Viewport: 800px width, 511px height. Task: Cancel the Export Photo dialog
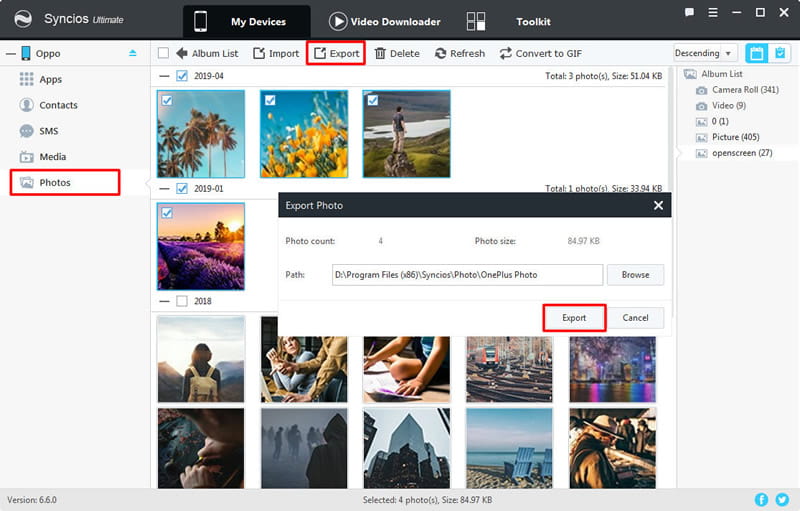635,318
